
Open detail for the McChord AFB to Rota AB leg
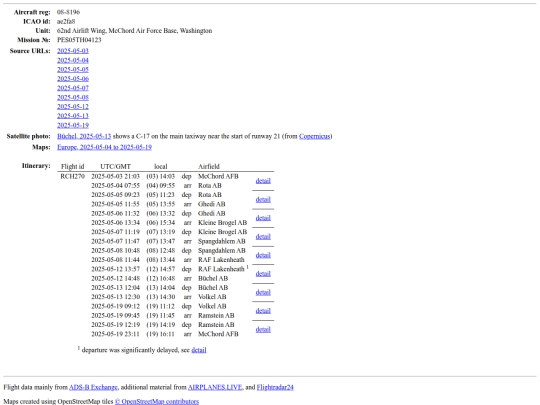(x=263, y=181)
